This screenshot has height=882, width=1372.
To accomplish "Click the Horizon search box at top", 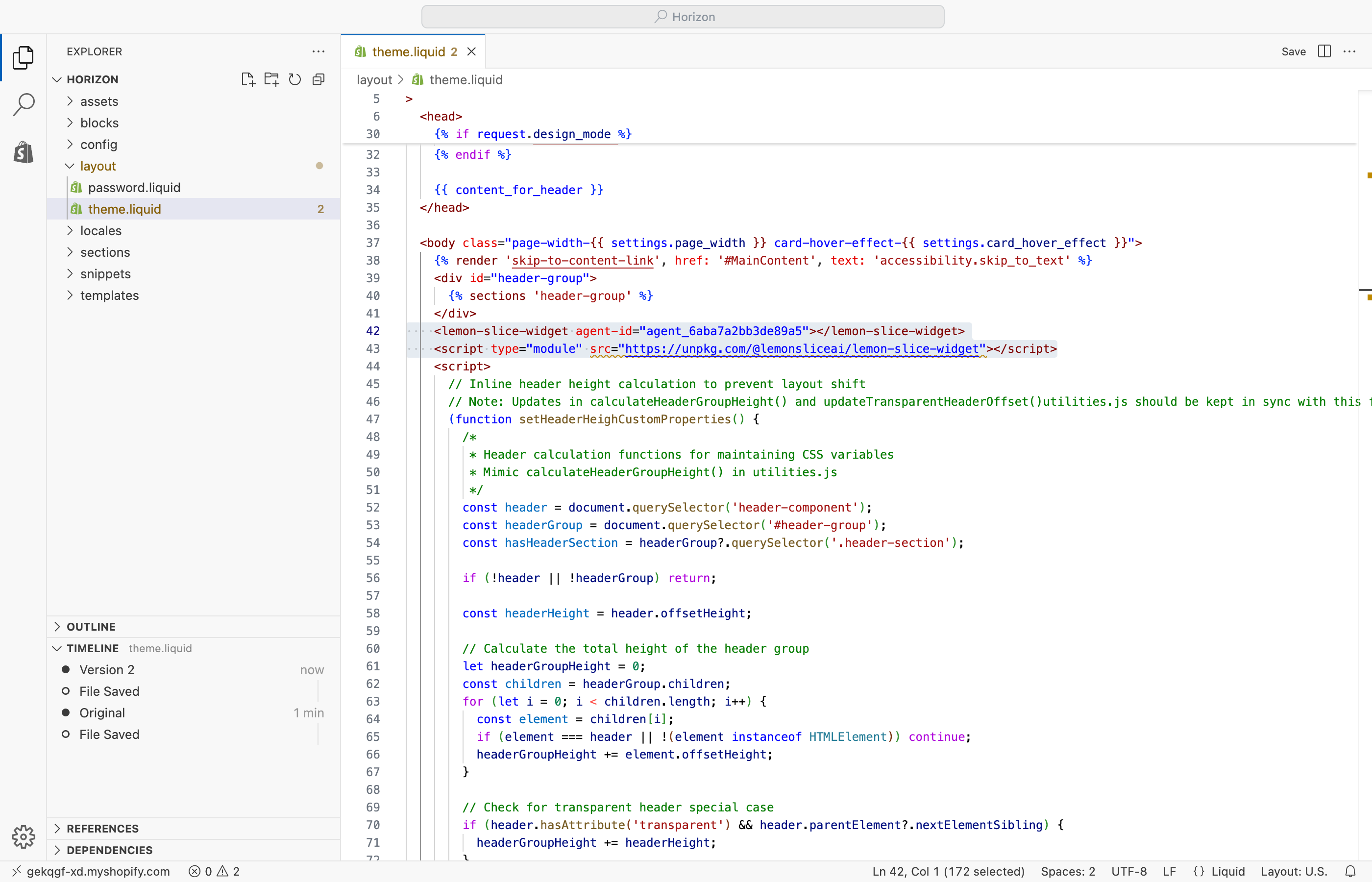I will (683, 17).
